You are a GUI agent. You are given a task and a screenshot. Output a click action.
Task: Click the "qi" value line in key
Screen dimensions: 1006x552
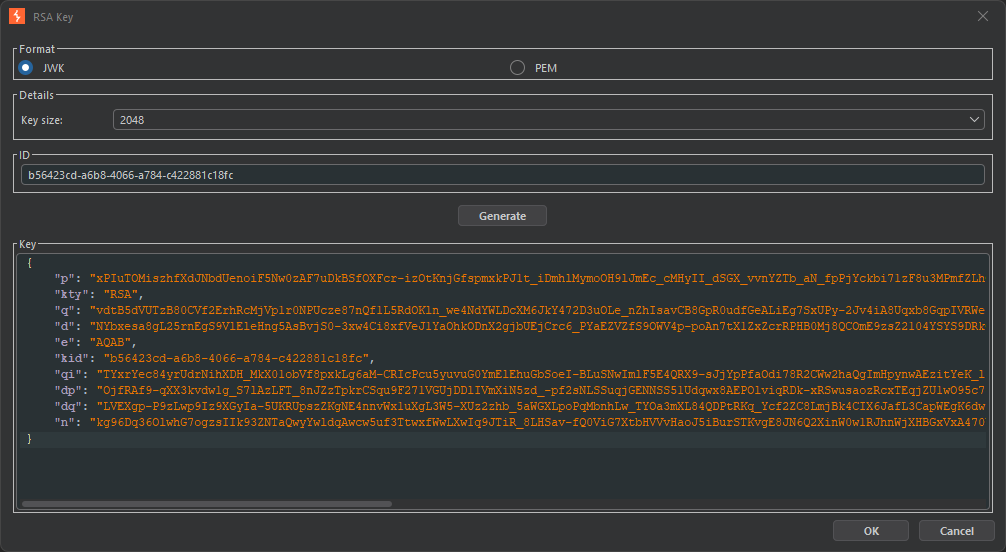[x=520, y=374]
